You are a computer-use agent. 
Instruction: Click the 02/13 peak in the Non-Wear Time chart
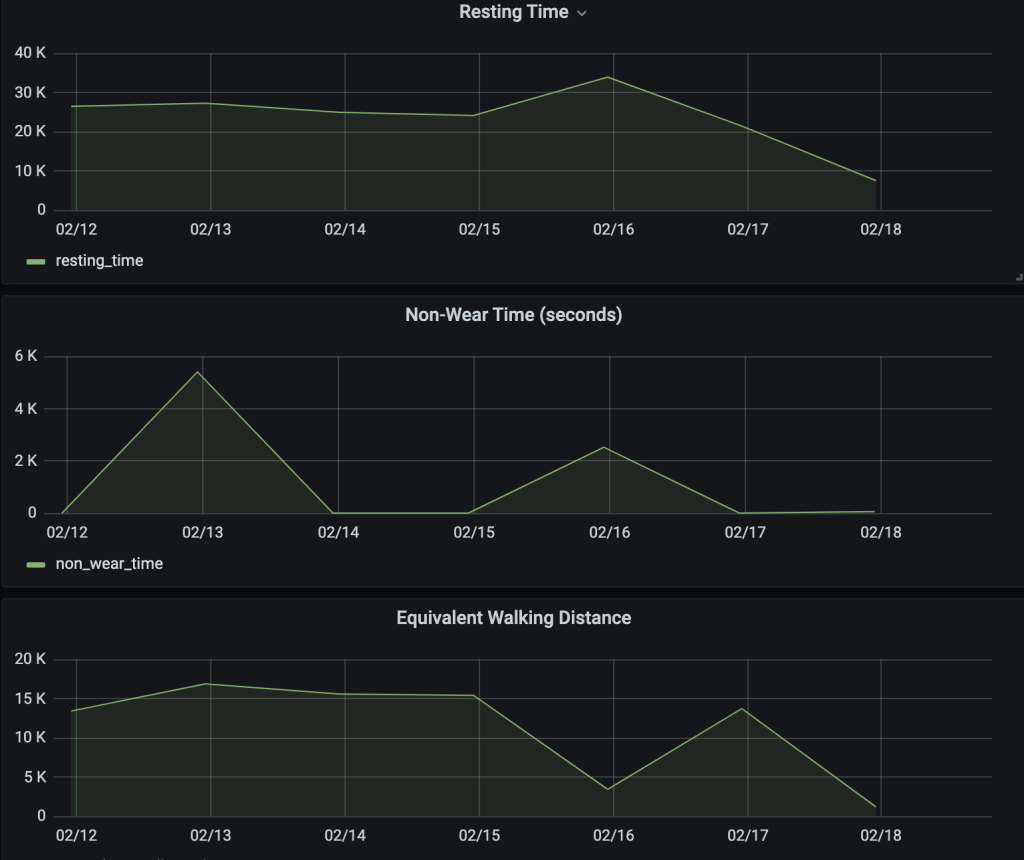click(x=198, y=372)
